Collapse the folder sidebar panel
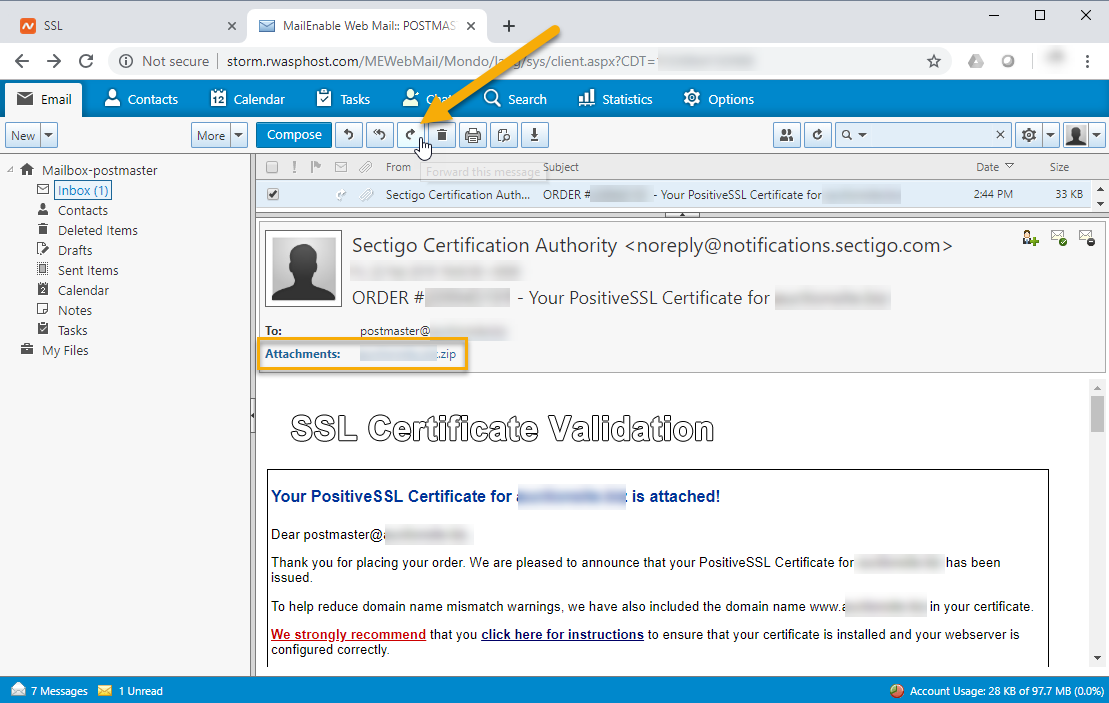Viewport: 1109px width, 703px height. [x=252, y=416]
